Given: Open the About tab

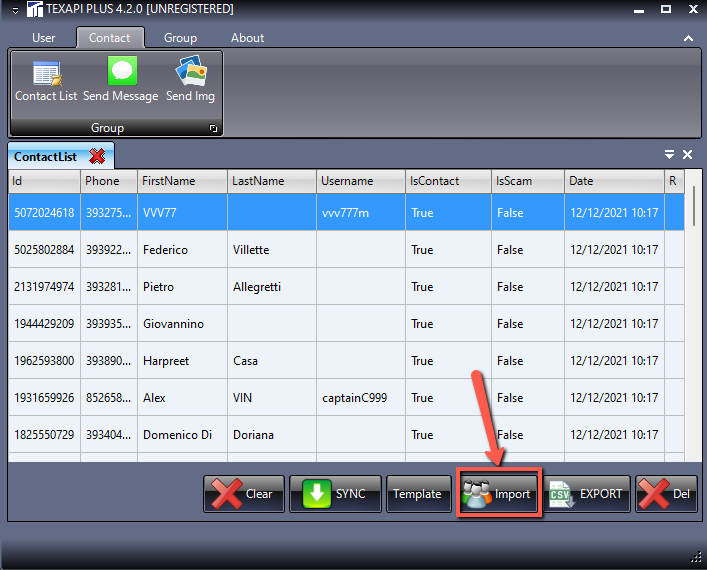Looking at the screenshot, I should tap(247, 38).
